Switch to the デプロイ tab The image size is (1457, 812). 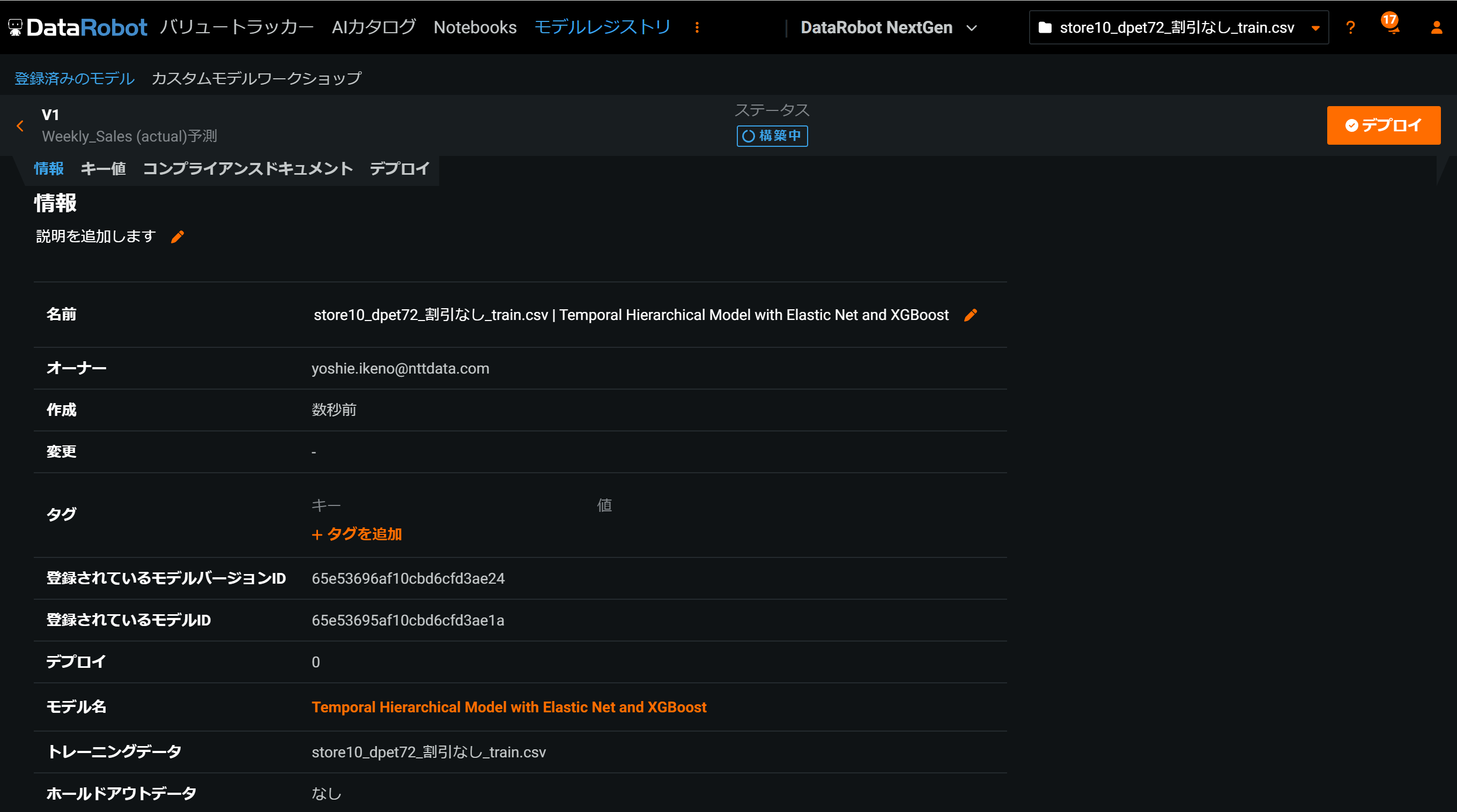(x=400, y=168)
